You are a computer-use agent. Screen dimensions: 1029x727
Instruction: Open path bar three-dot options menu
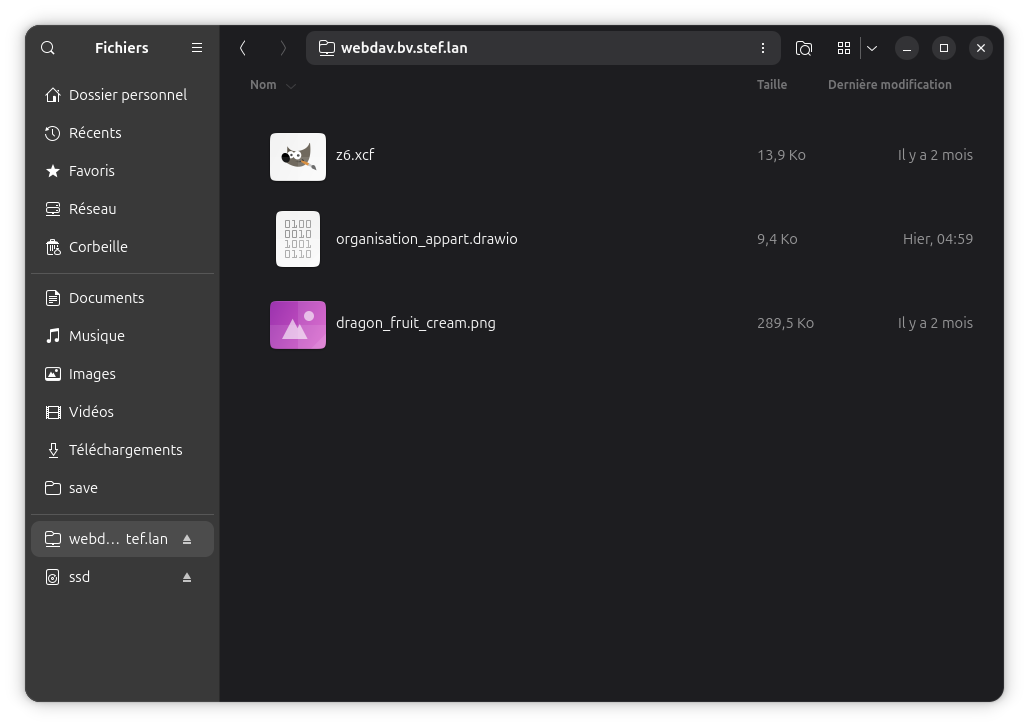tap(763, 48)
